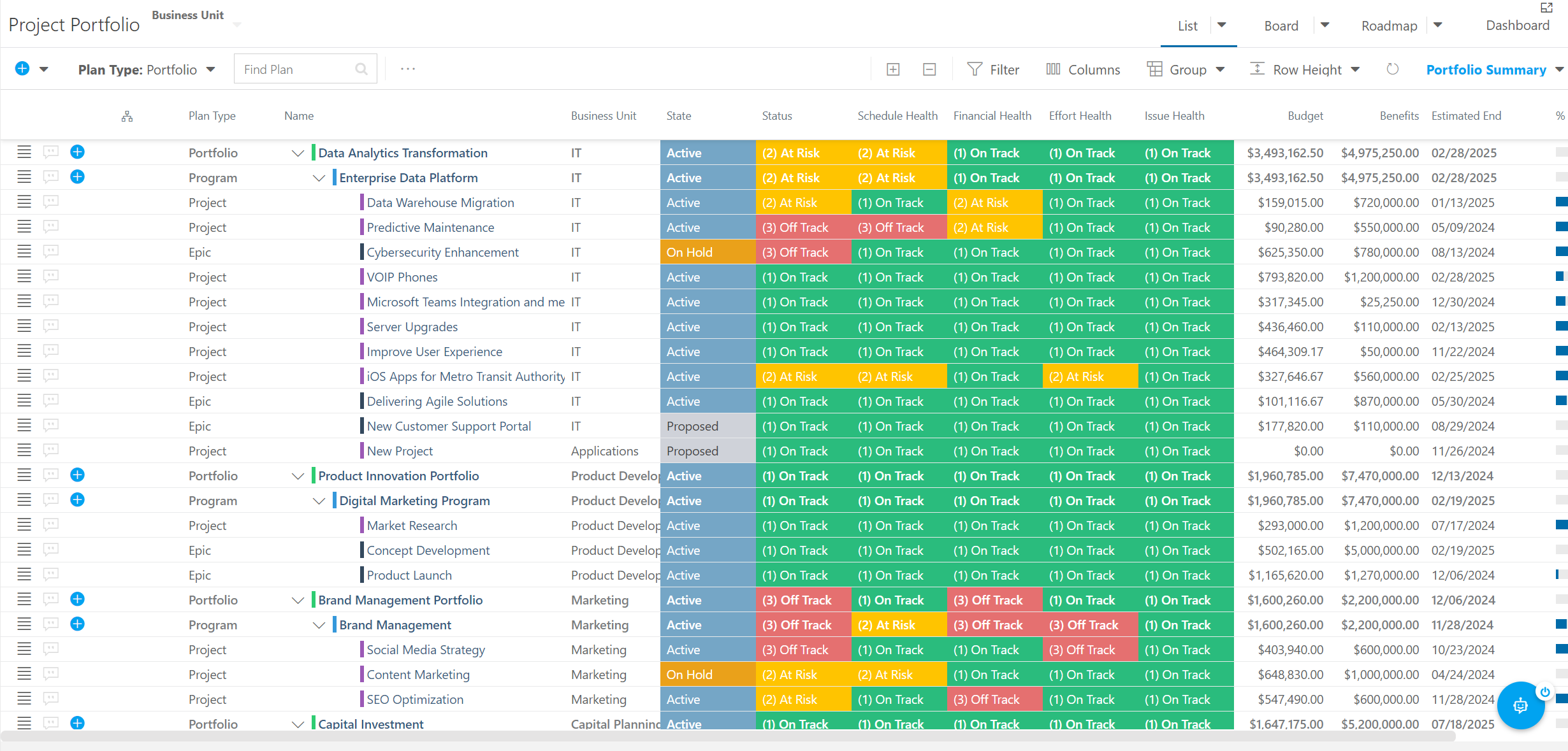Click the expand all rows icon
Viewport: 1568px width, 751px height.
893,69
